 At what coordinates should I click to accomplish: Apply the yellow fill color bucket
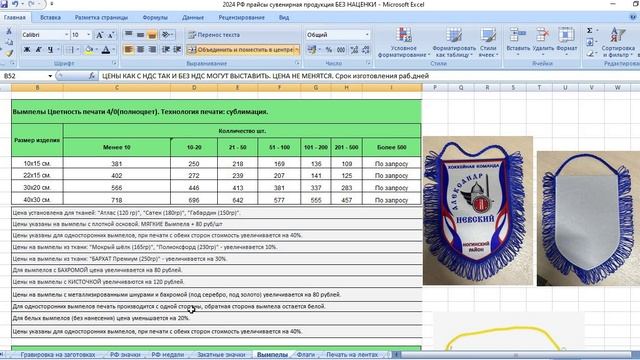click(89, 50)
